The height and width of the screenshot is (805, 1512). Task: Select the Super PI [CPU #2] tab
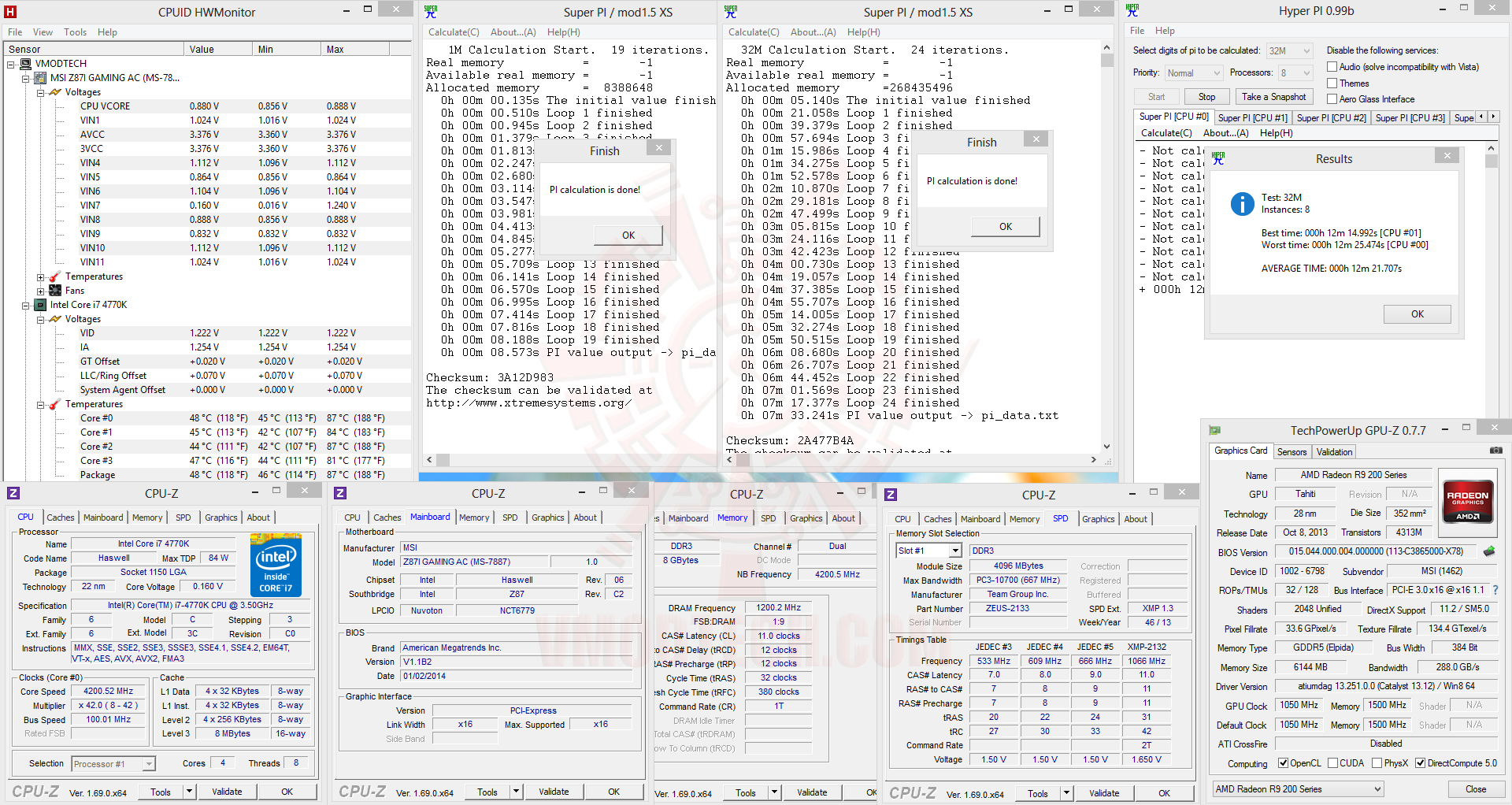coord(1331,117)
